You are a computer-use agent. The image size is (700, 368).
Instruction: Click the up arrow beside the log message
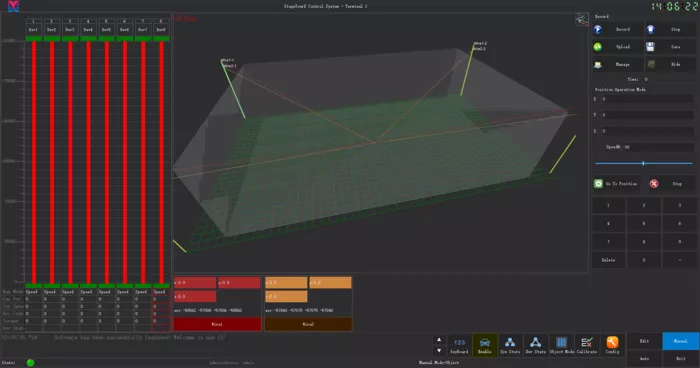(439, 340)
